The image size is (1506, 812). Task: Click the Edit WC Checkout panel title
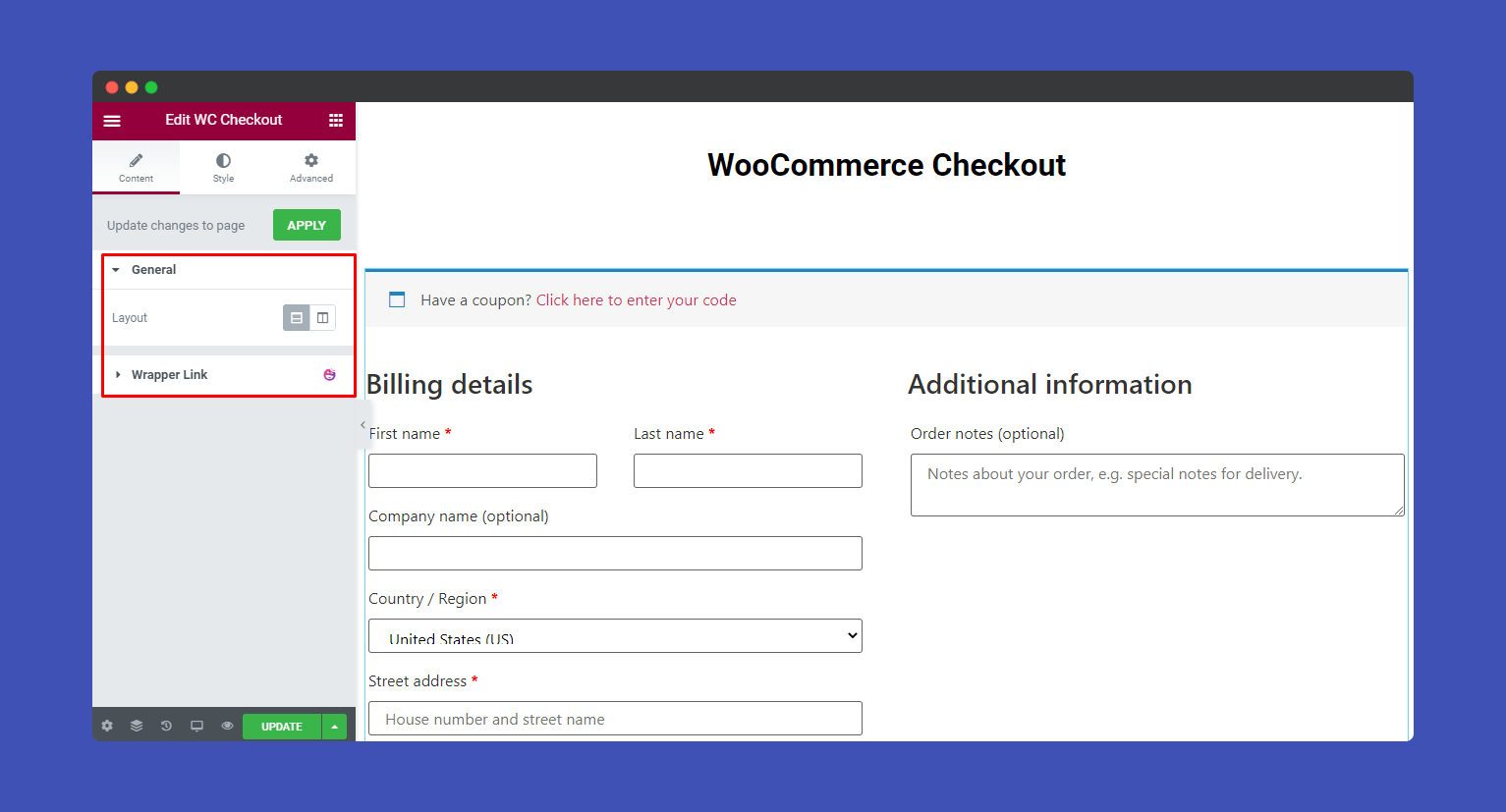click(x=224, y=120)
